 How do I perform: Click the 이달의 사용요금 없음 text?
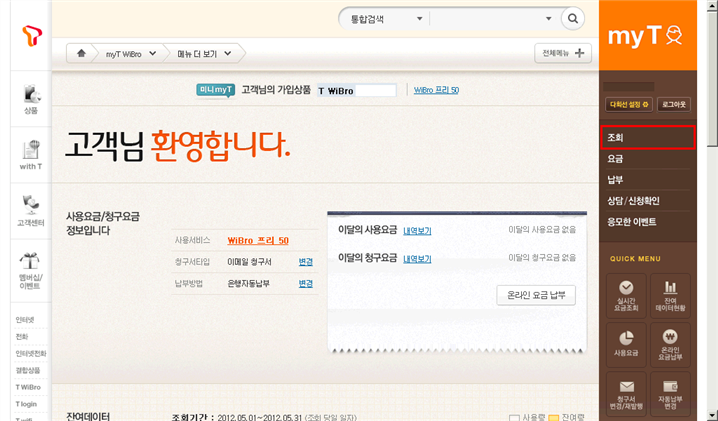pyautogui.click(x=542, y=230)
